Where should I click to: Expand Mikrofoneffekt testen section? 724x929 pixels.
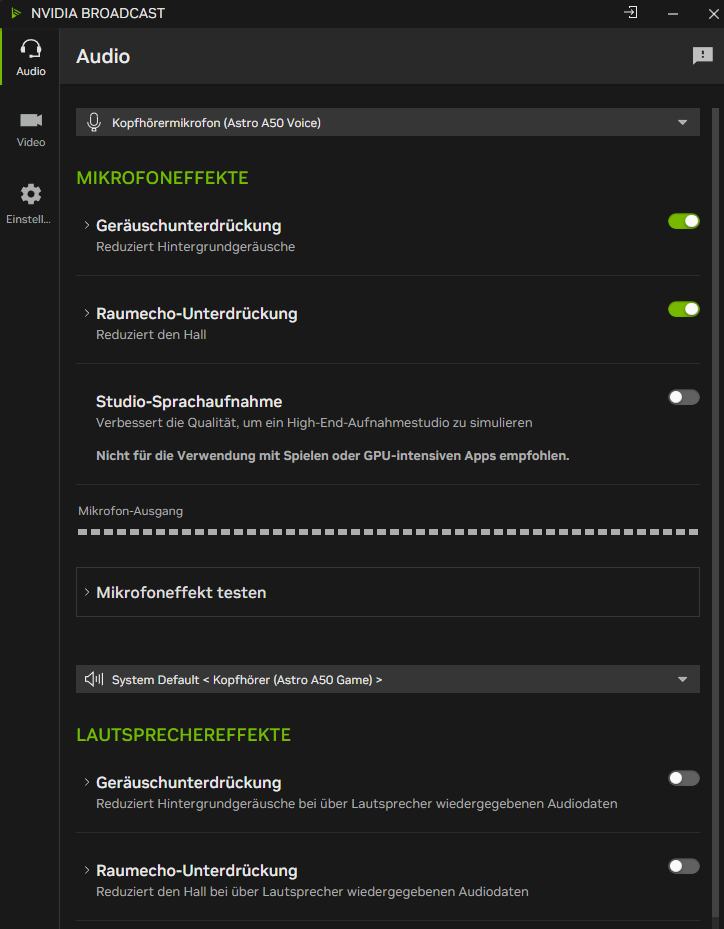(387, 592)
